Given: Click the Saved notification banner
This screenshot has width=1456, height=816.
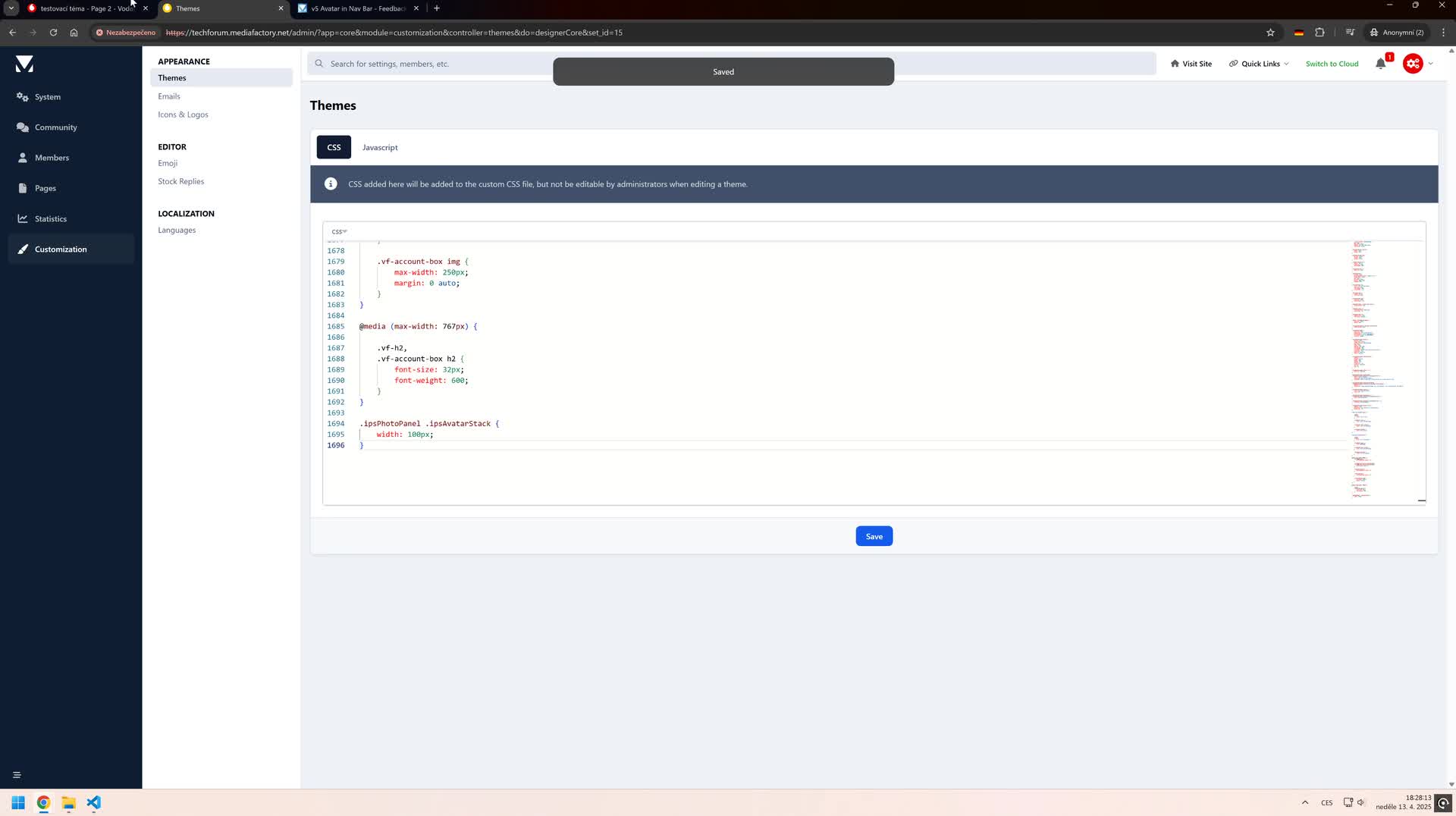Looking at the screenshot, I should pos(723,71).
